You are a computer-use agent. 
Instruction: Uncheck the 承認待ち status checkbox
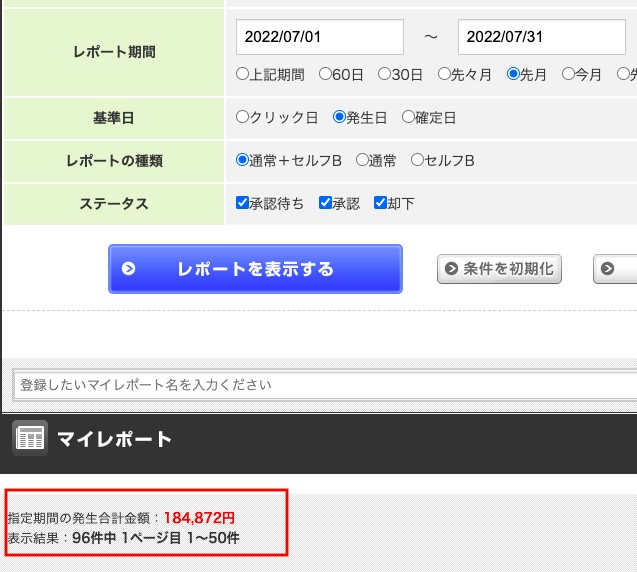point(242,203)
